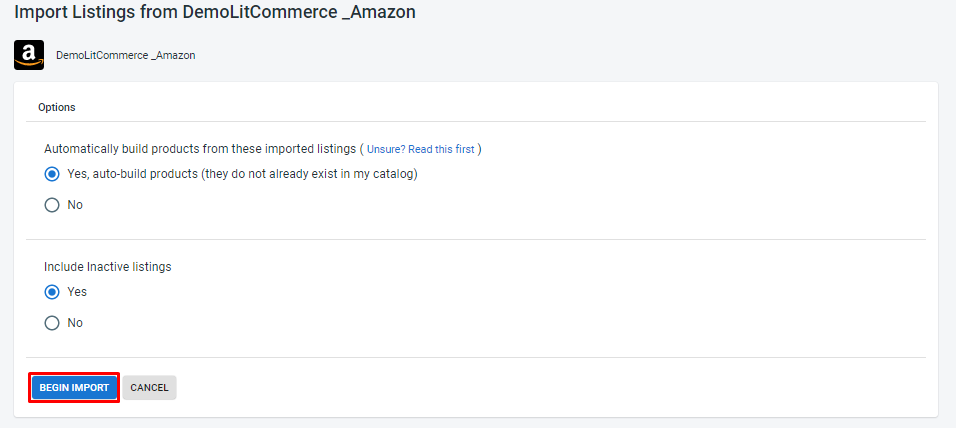Click the '(they do not already exist in my catalog)' text
Screen dimensions: 956x428
click(x=309, y=174)
